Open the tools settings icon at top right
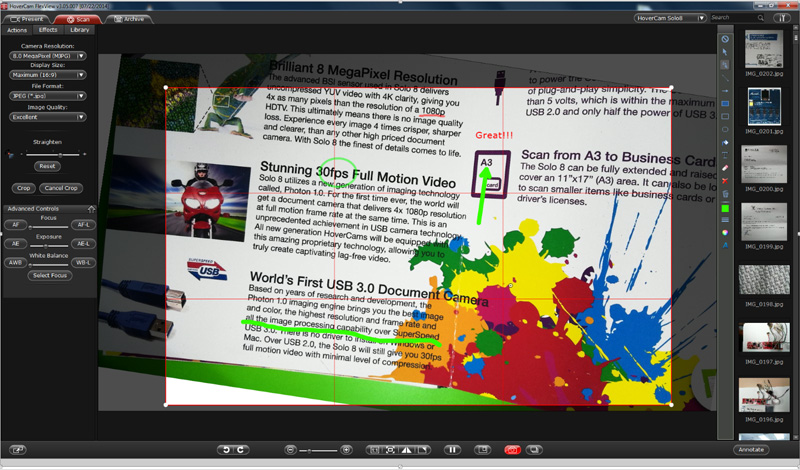The image size is (800, 470). point(782,18)
